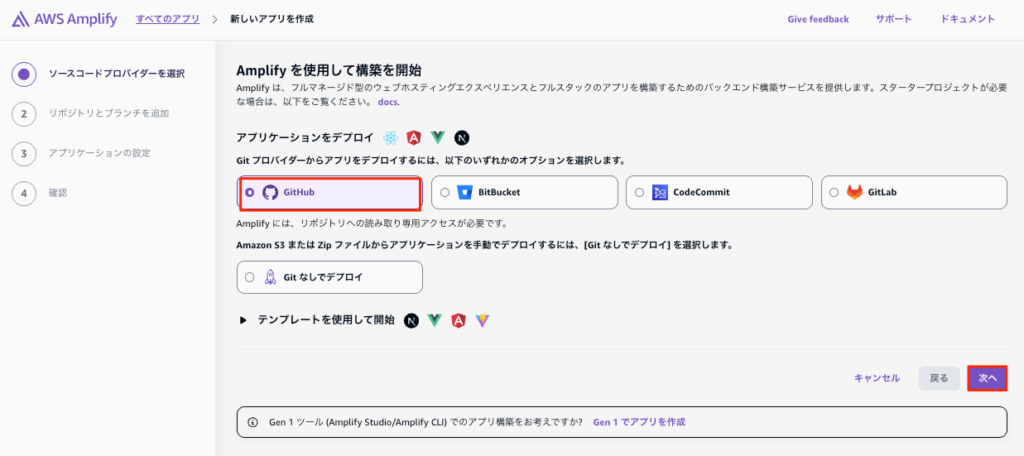
Task: Click the Next.js icon beside テンプレートを使用して開始
Action: pos(411,320)
